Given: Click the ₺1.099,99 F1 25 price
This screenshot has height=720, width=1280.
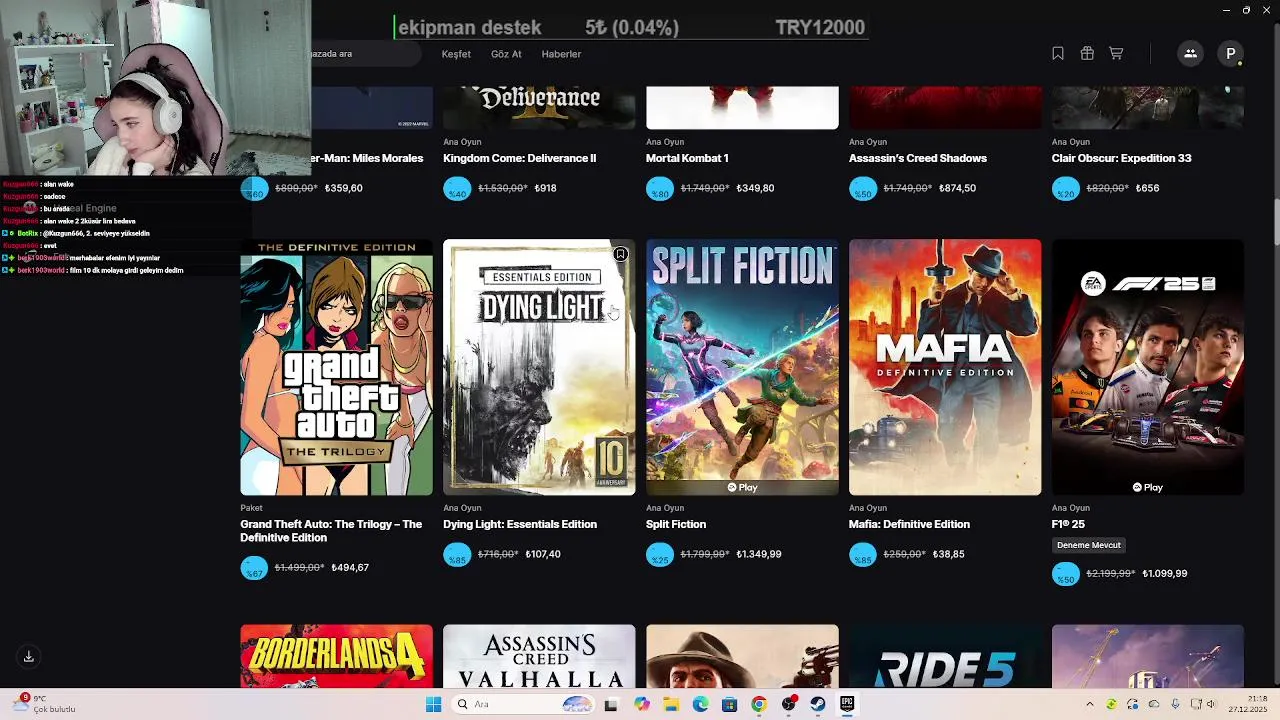Looking at the screenshot, I should [1165, 574].
